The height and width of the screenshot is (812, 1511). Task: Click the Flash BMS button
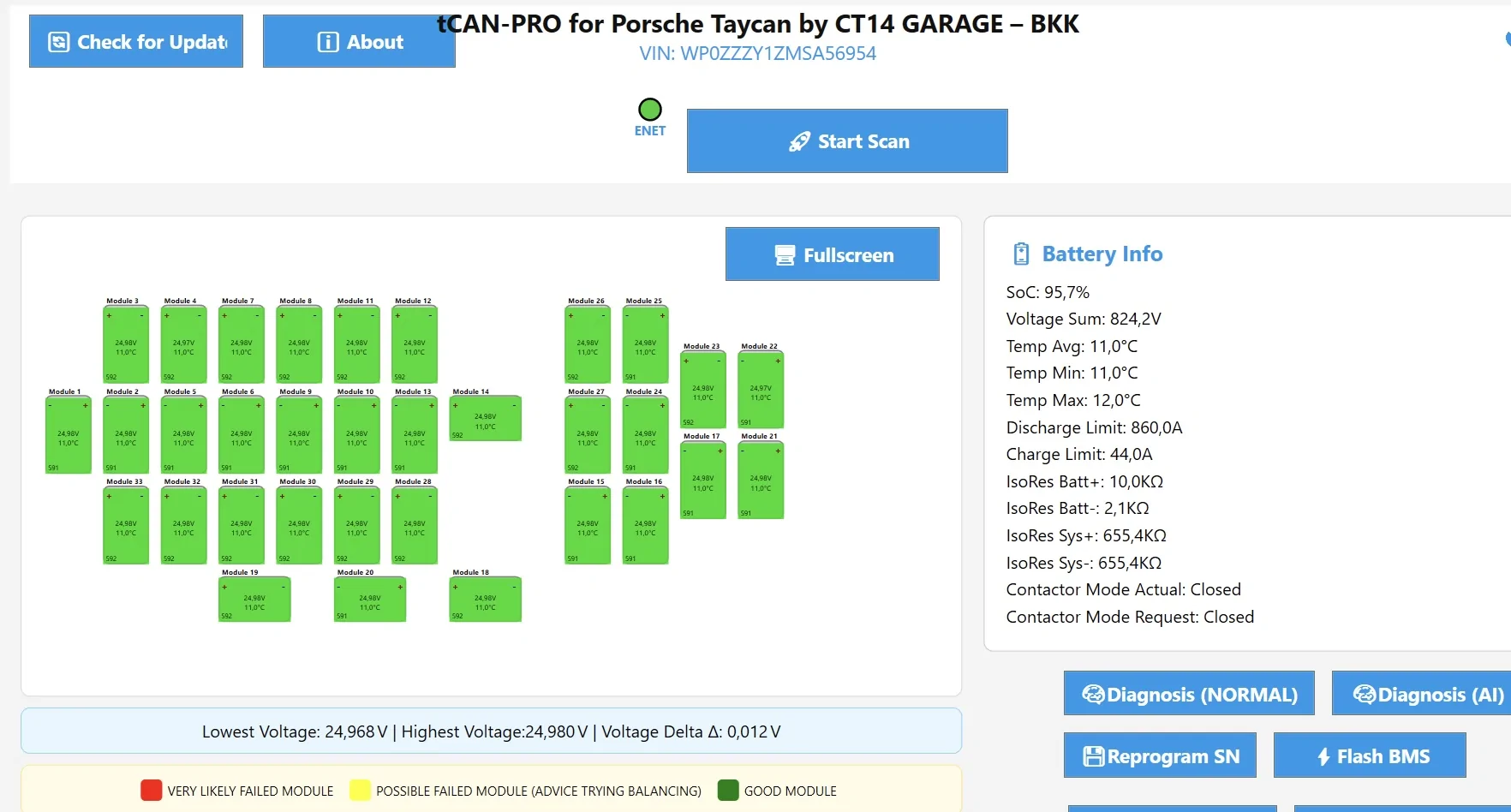coord(1370,755)
